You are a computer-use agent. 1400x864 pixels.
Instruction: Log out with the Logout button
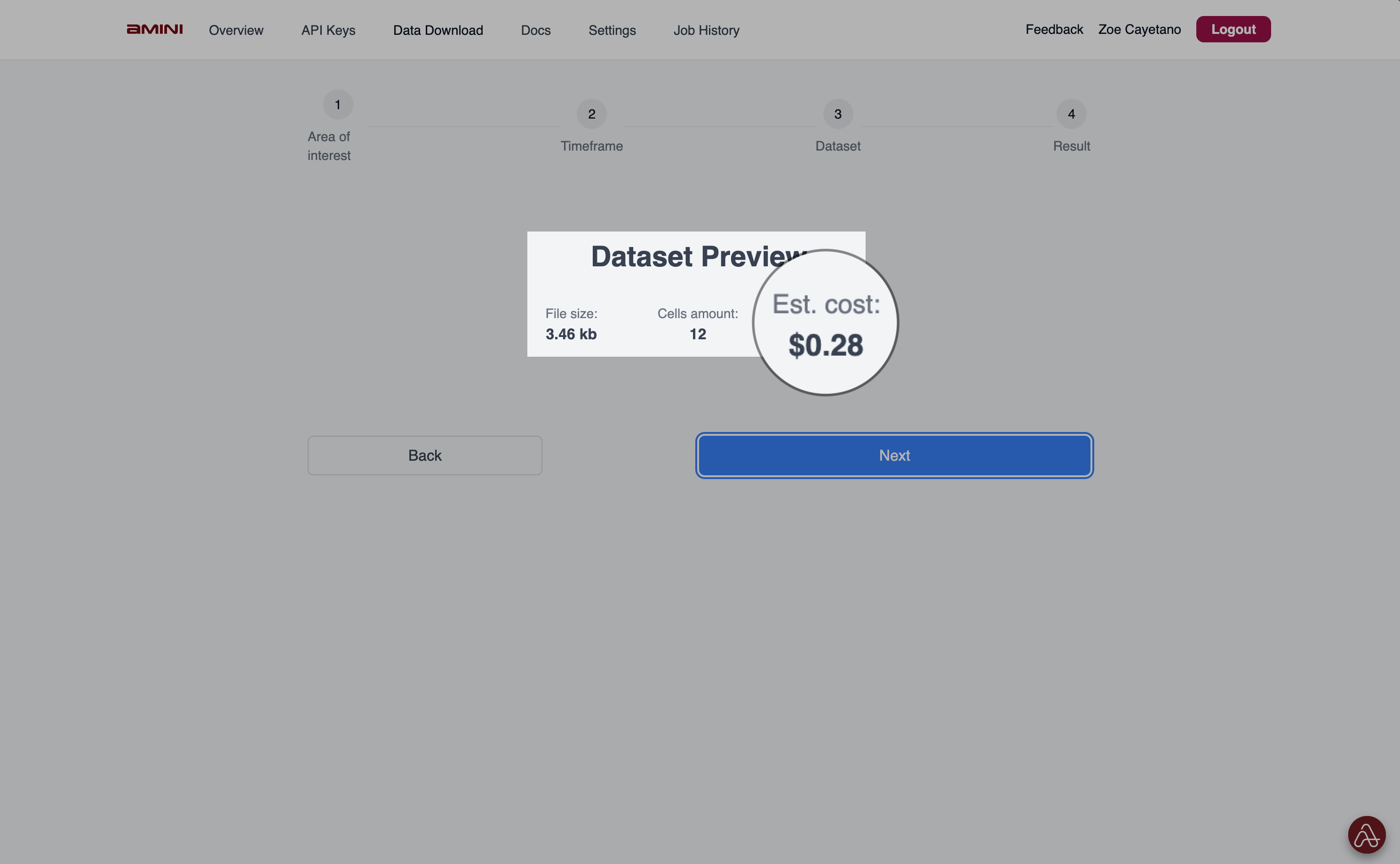pyautogui.click(x=1233, y=29)
